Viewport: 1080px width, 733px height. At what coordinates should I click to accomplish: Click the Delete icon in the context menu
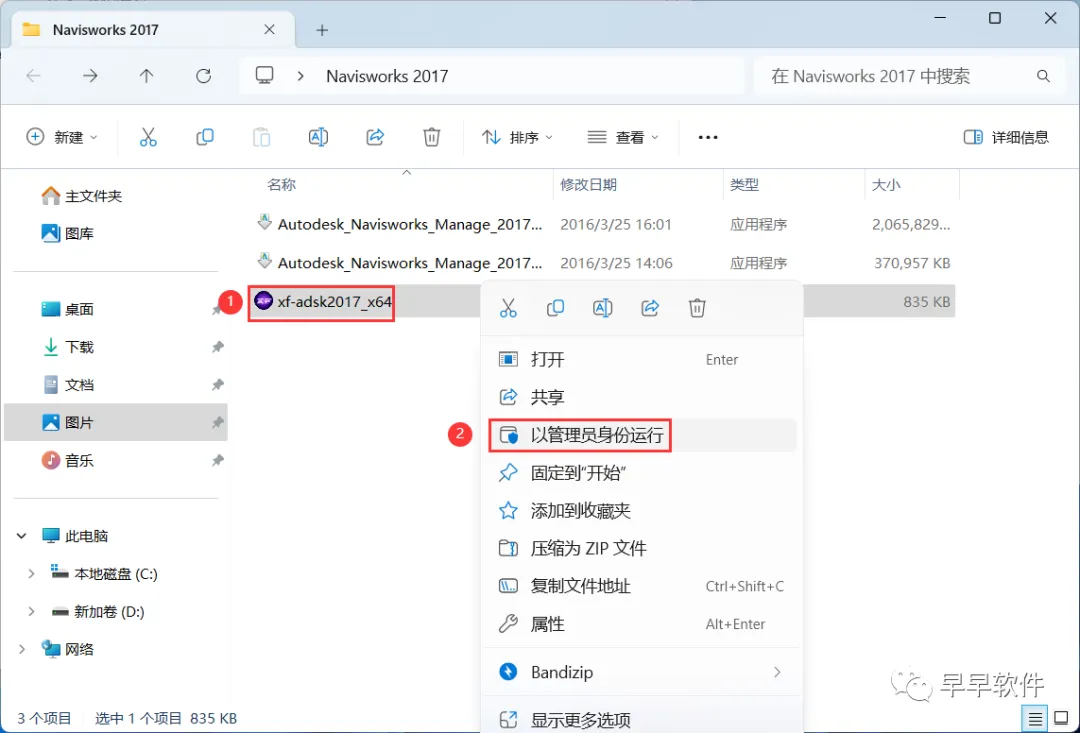(697, 308)
